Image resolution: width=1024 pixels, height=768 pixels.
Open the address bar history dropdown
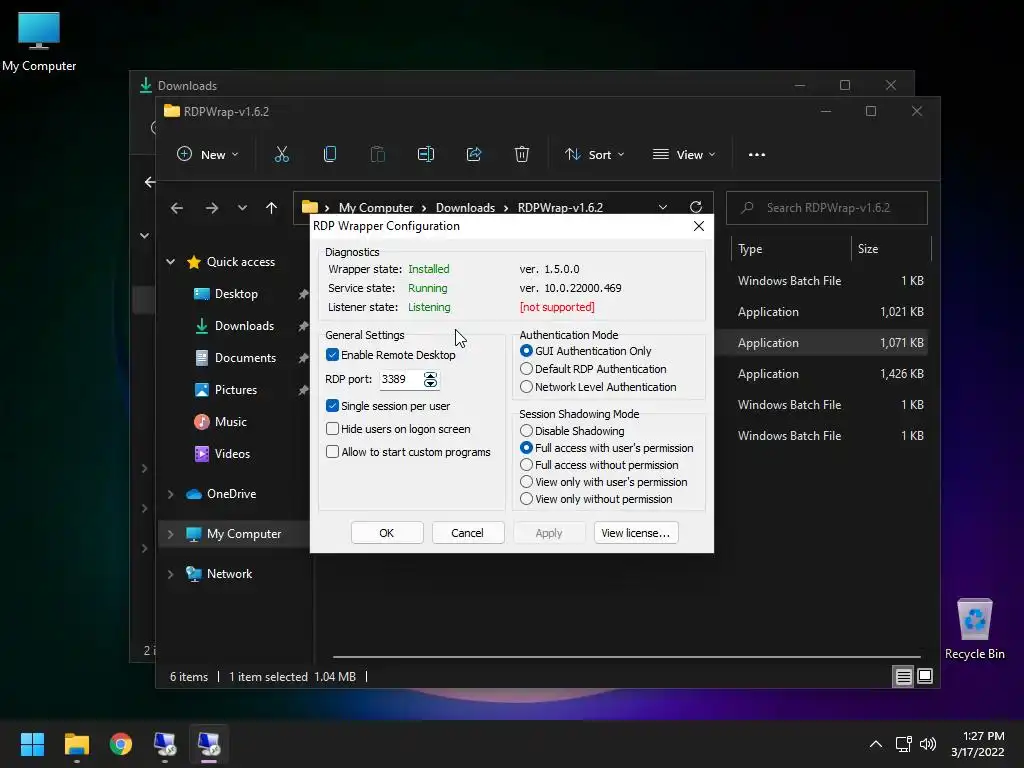coord(663,207)
